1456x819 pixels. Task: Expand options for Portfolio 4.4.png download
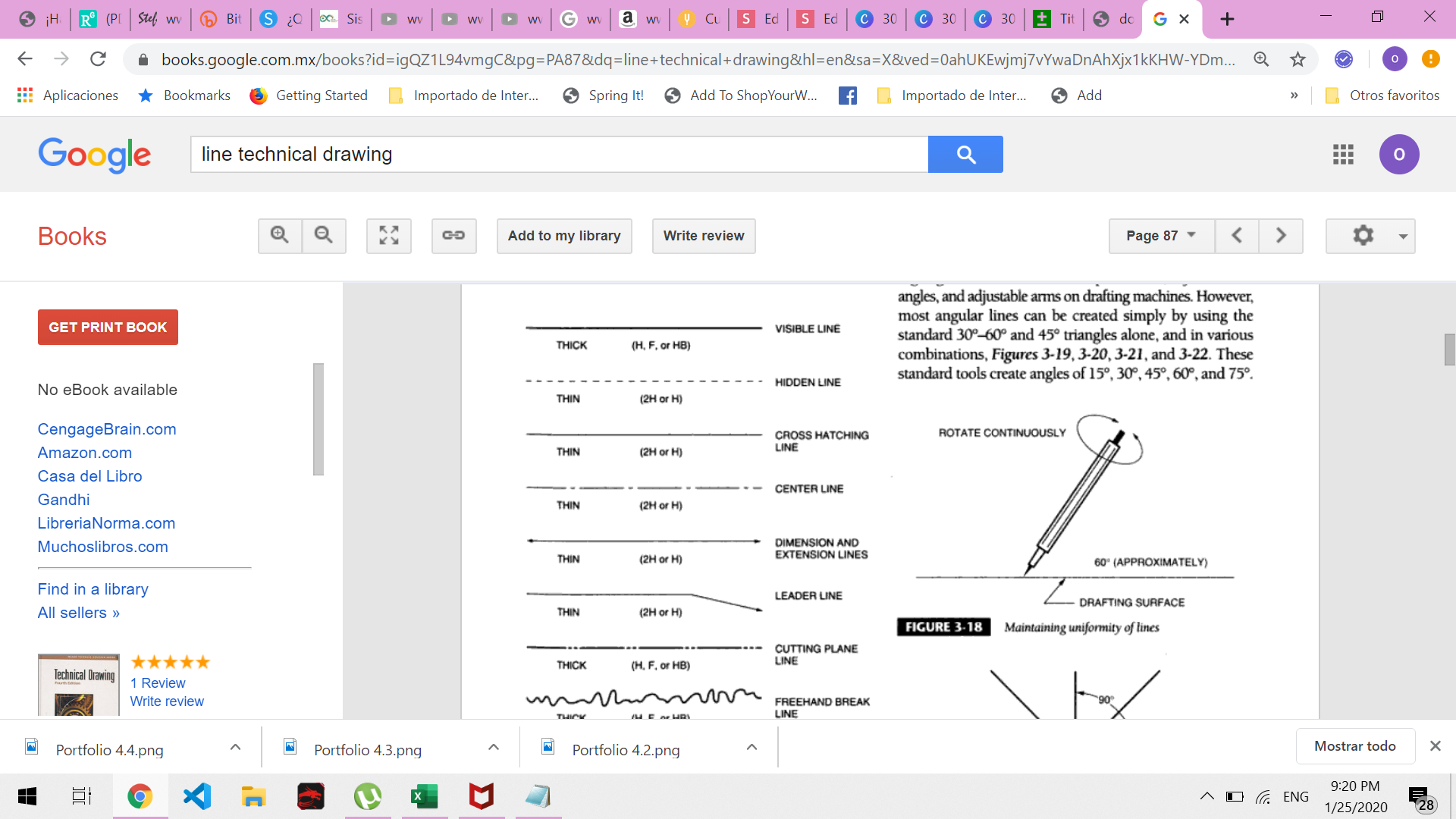[x=236, y=748]
